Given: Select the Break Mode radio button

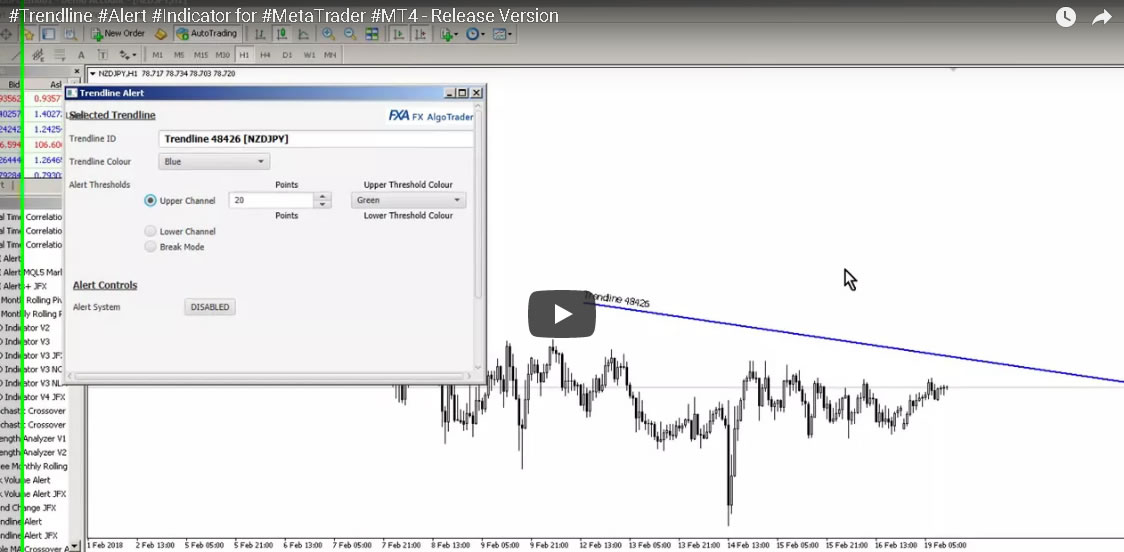Looking at the screenshot, I should (150, 247).
